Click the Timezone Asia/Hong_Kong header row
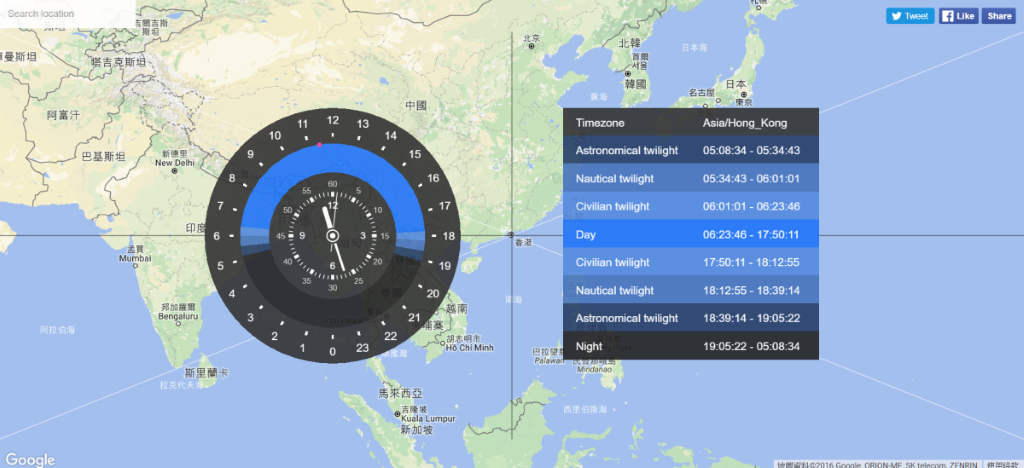 click(690, 122)
